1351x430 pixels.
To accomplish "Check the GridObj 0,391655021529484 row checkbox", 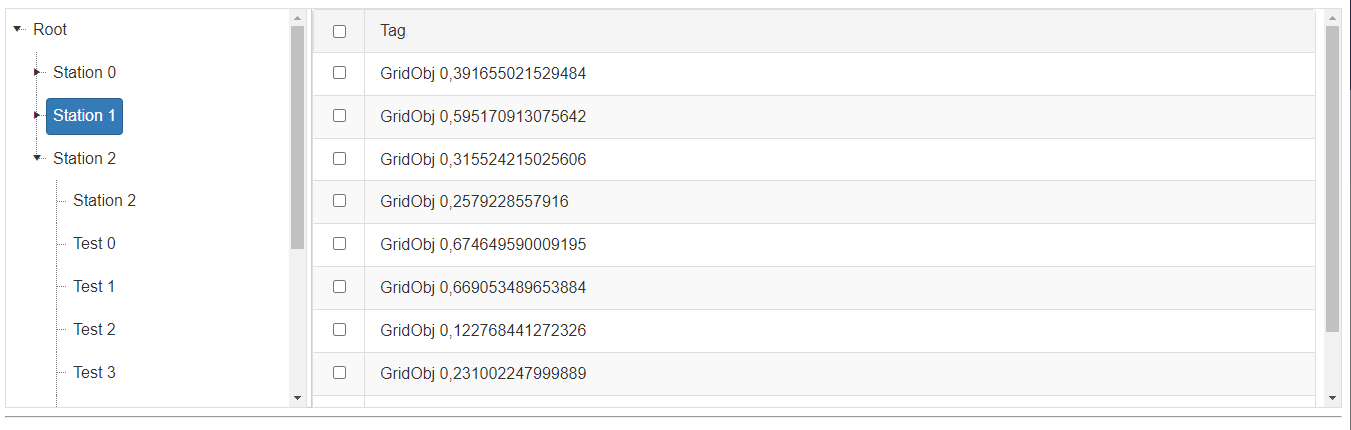I will (339, 73).
